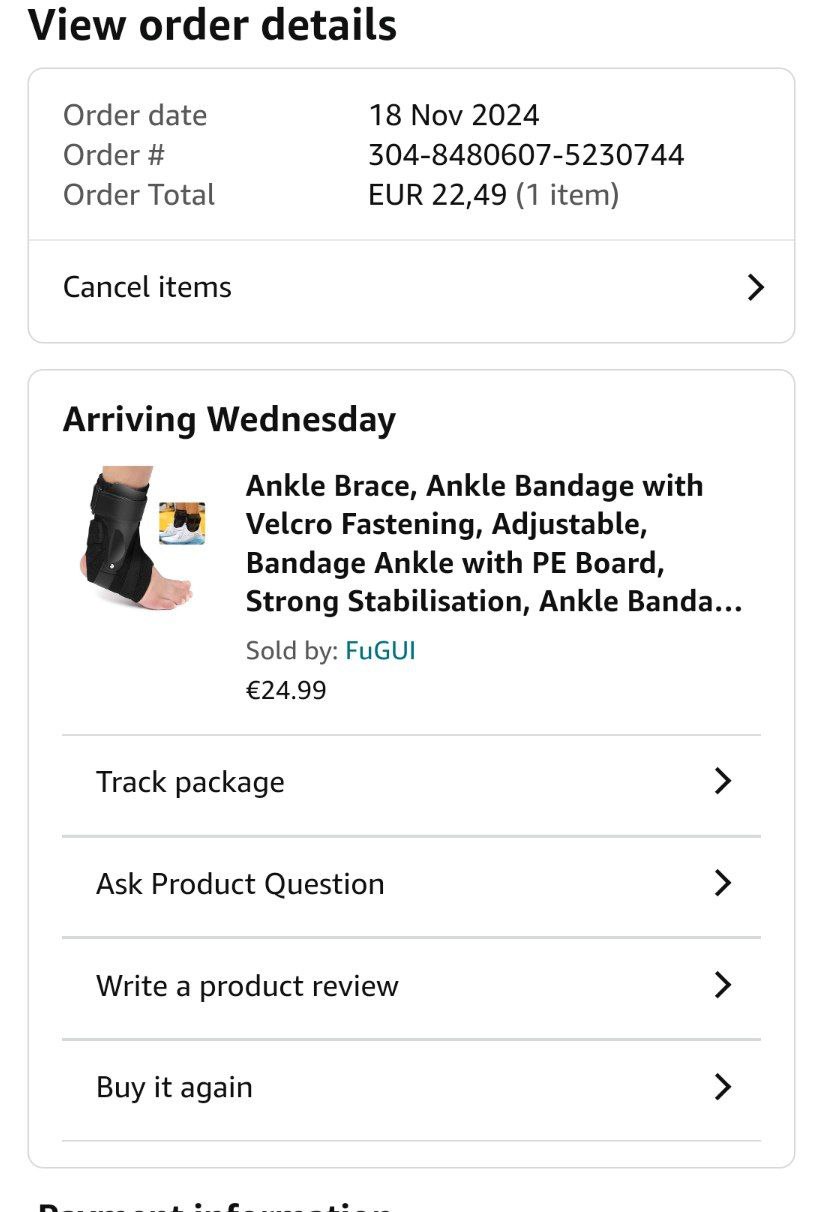The height and width of the screenshot is (1212, 822).
Task: Open the Ankle Brace product title
Action: [x=494, y=544]
